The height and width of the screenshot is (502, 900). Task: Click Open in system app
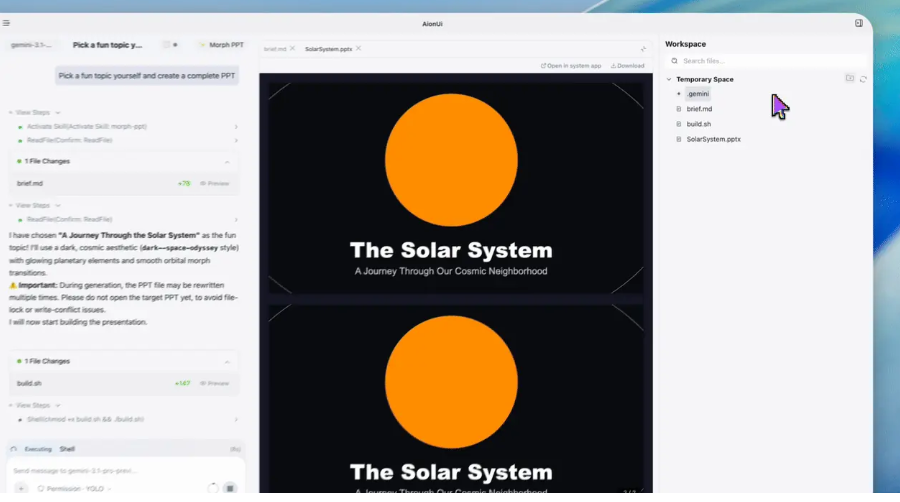point(571,66)
